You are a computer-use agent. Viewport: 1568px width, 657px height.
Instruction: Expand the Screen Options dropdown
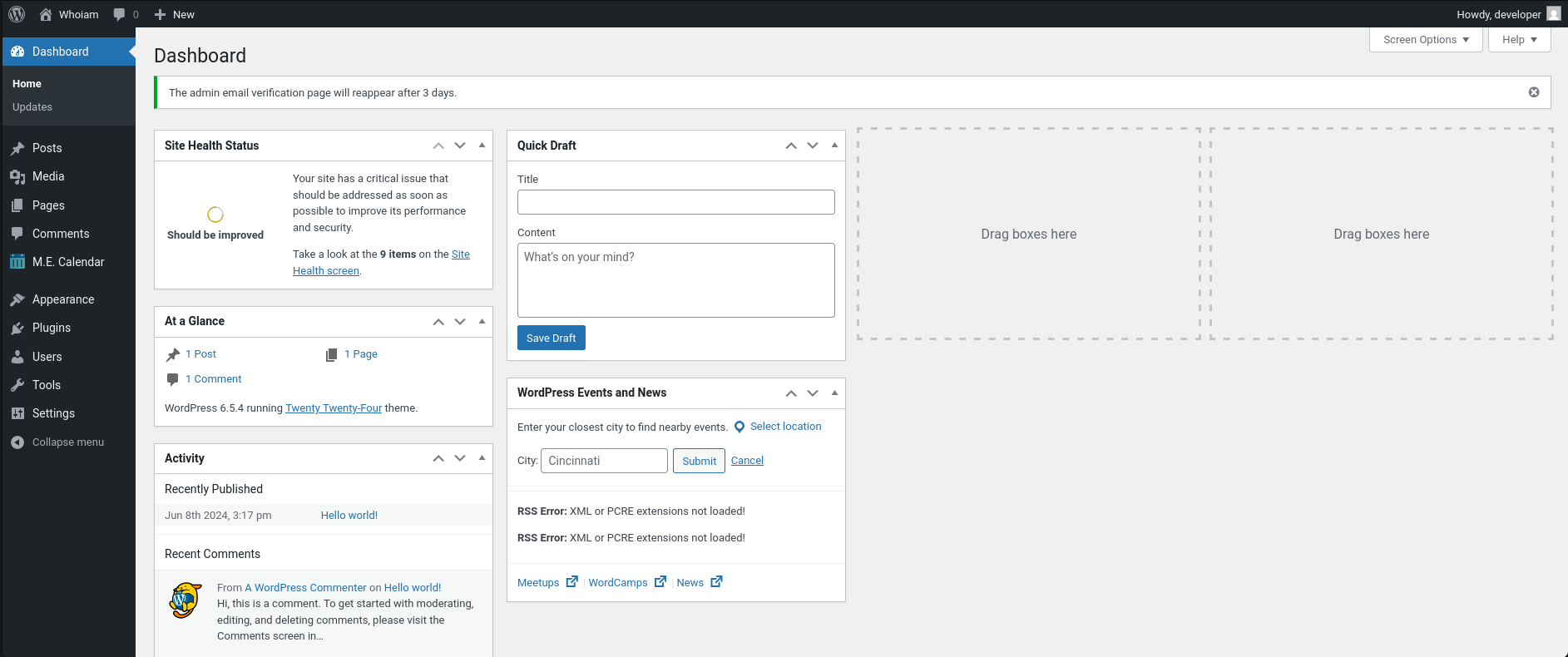pyautogui.click(x=1426, y=40)
